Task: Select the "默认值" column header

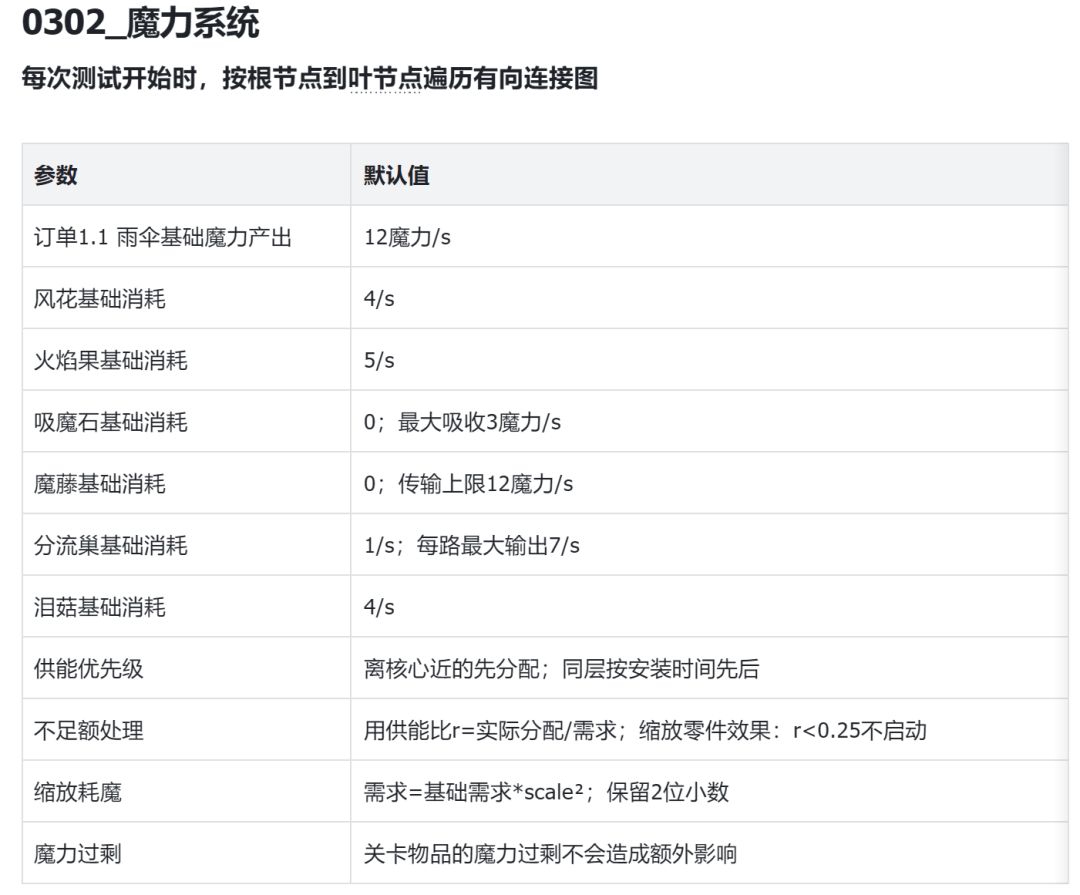Action: (x=709, y=175)
